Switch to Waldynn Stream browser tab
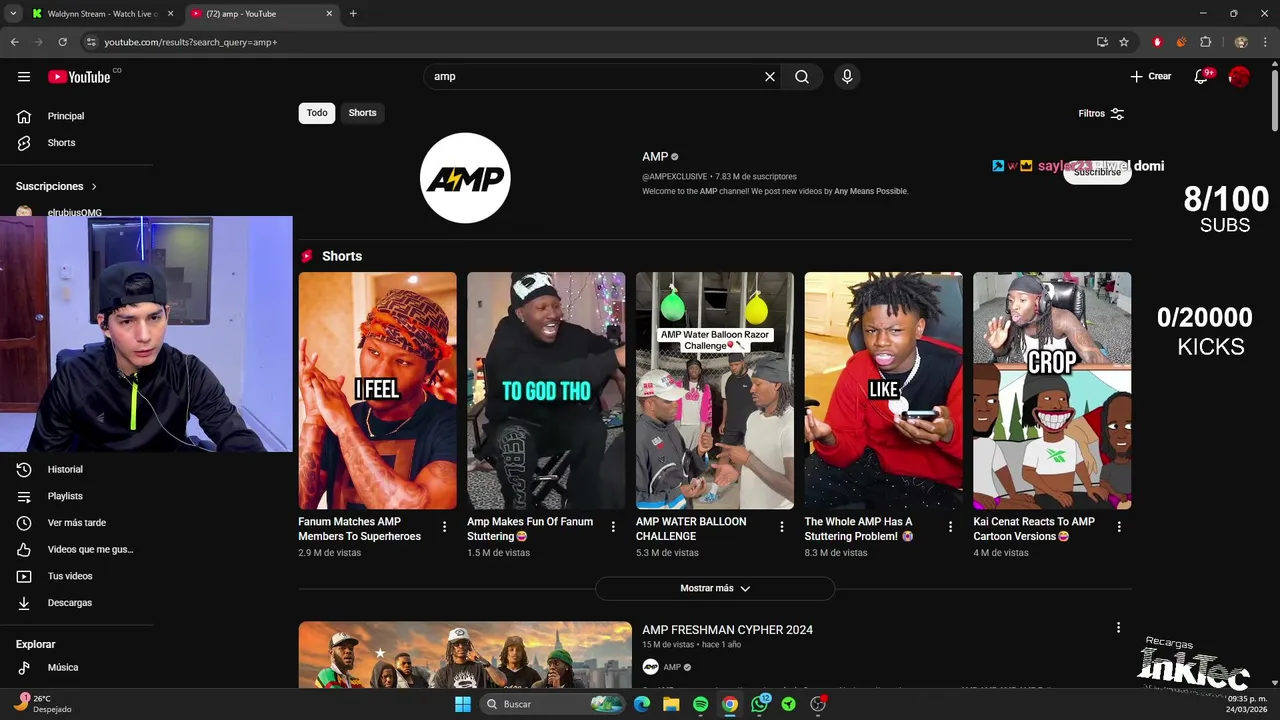Screen dimensions: 1280x720 (x=102, y=14)
